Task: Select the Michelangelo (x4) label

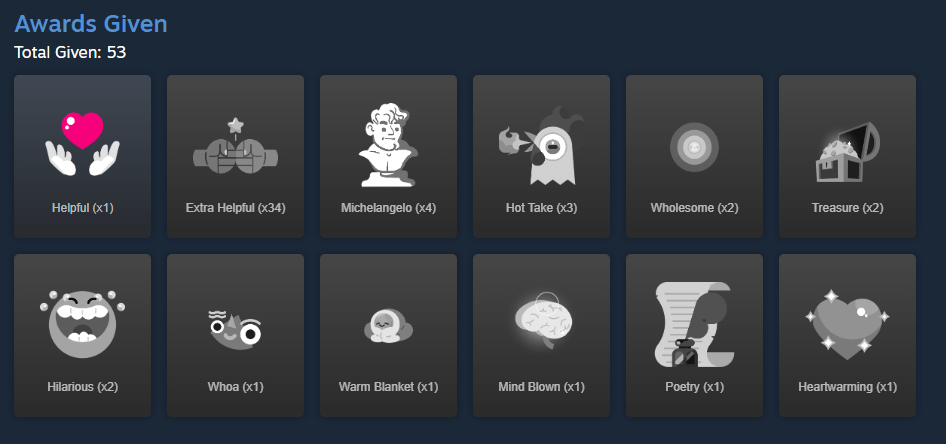Action: [x=389, y=208]
